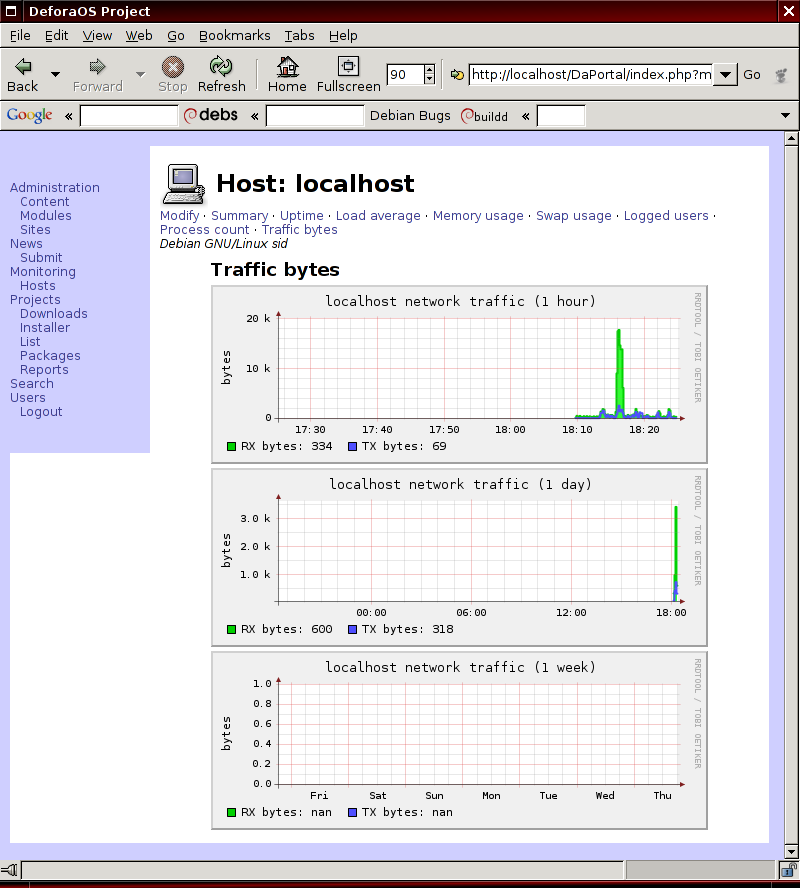Click the Google smart bookmark logo
This screenshot has height=888, width=800.
coord(29,116)
